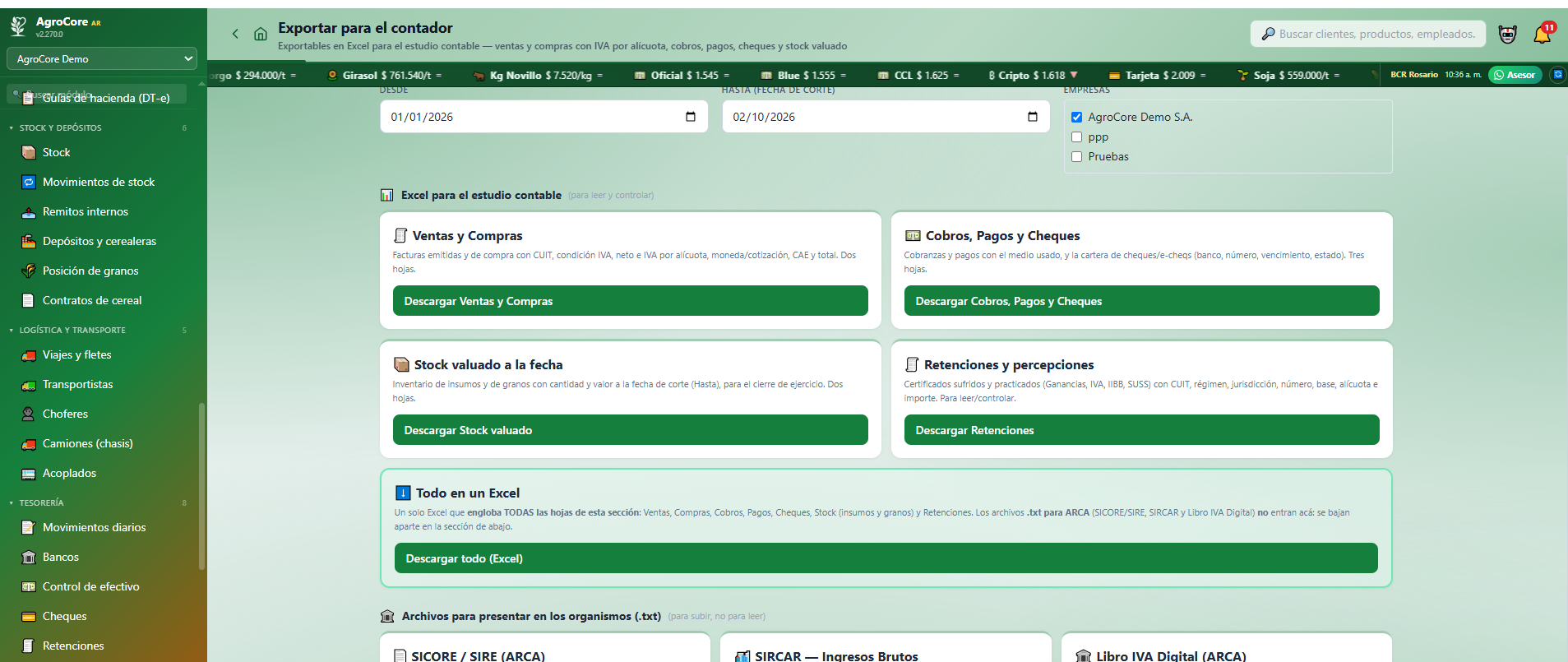Open the home icon in the header
The height and width of the screenshot is (662, 1568).
(261, 34)
